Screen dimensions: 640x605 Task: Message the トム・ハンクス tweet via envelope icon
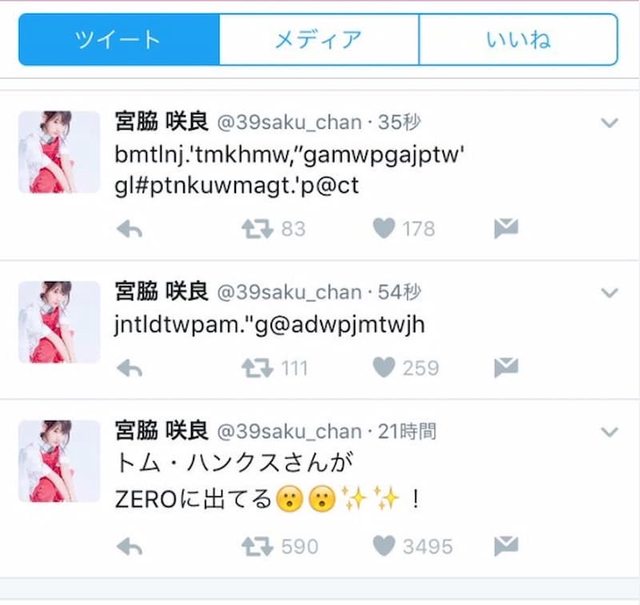tap(506, 546)
